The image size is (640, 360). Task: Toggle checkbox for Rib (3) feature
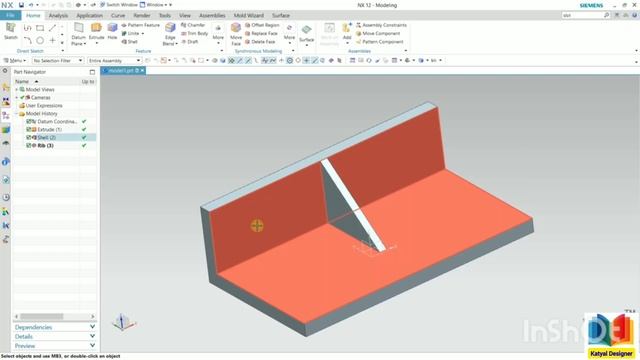click(29, 145)
